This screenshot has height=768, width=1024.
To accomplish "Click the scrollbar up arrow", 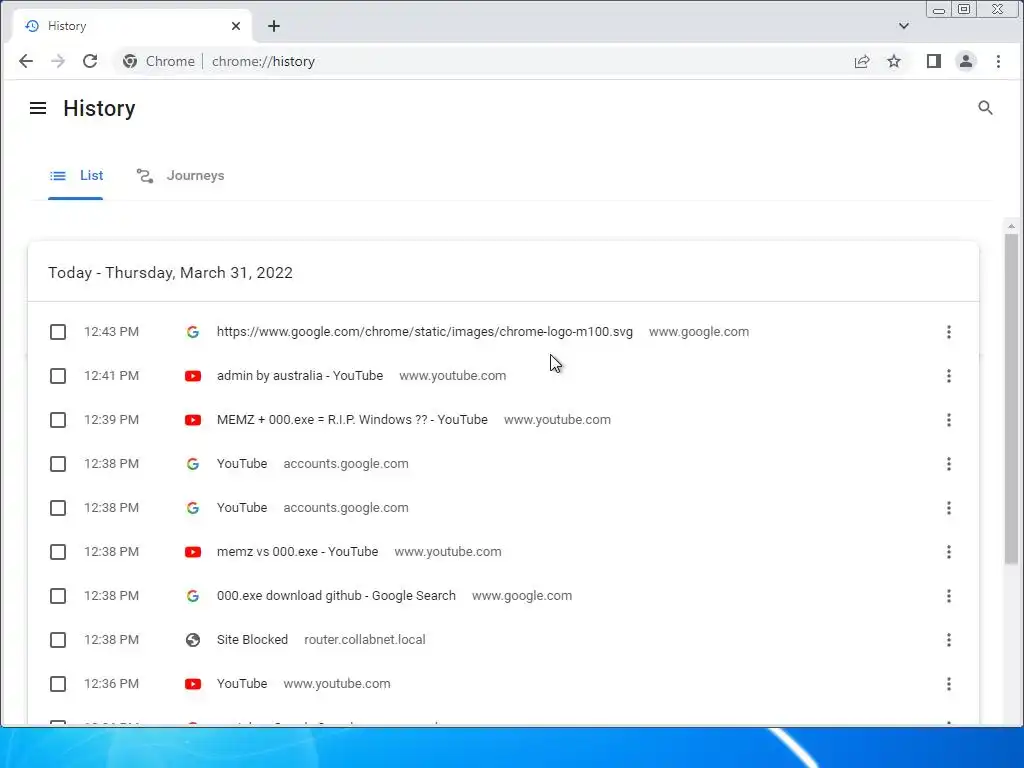I will [1012, 226].
